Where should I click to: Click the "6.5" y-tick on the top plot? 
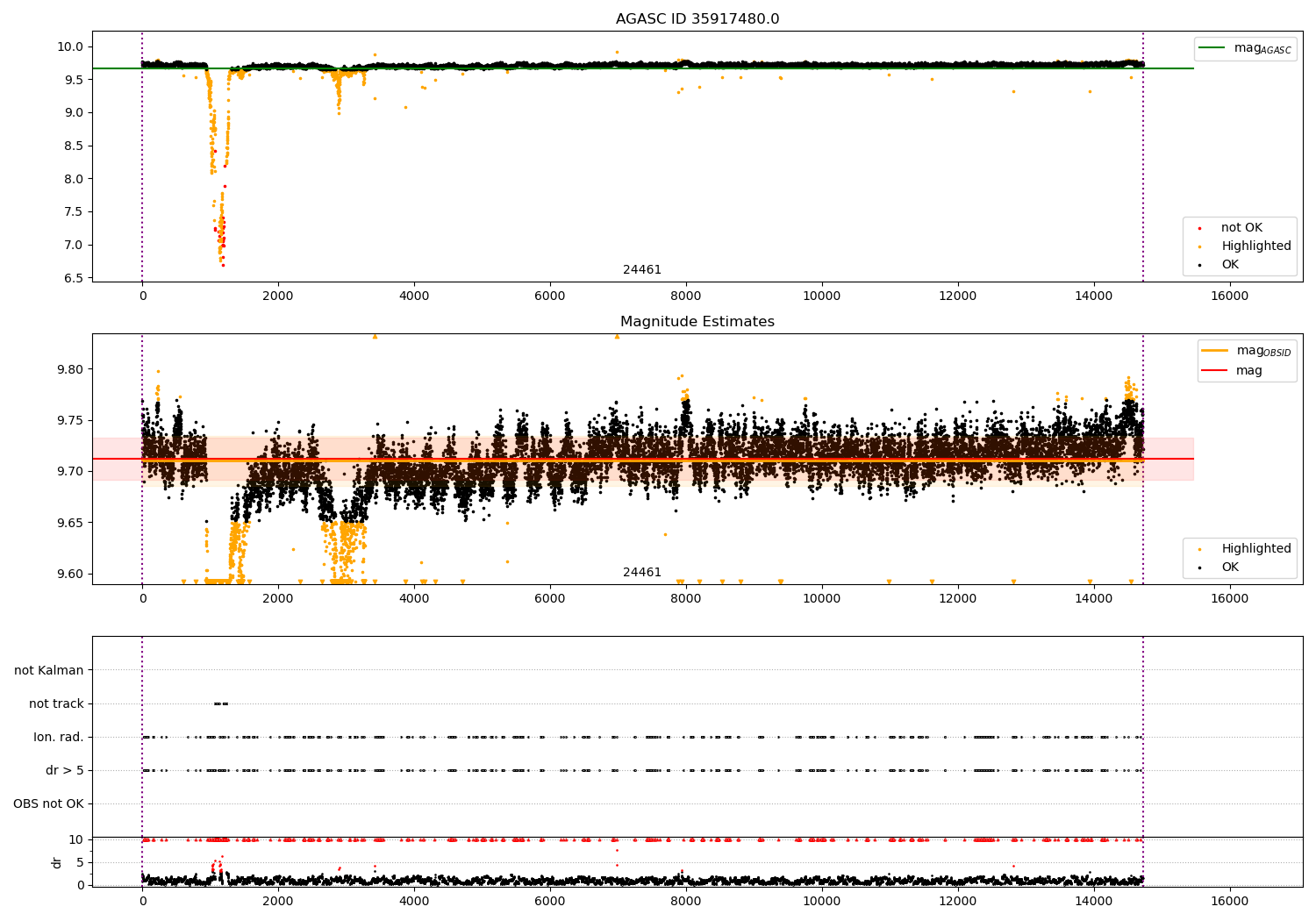point(74,279)
